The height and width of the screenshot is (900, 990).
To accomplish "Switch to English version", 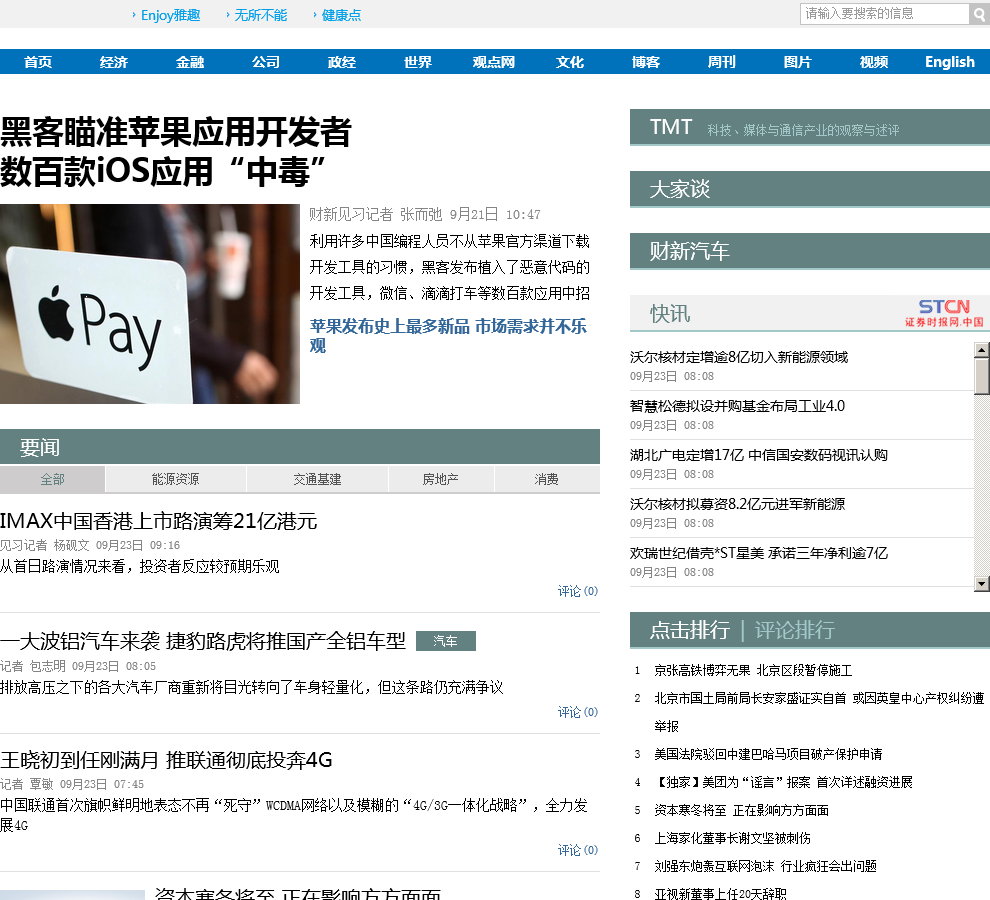I will click(x=950, y=62).
